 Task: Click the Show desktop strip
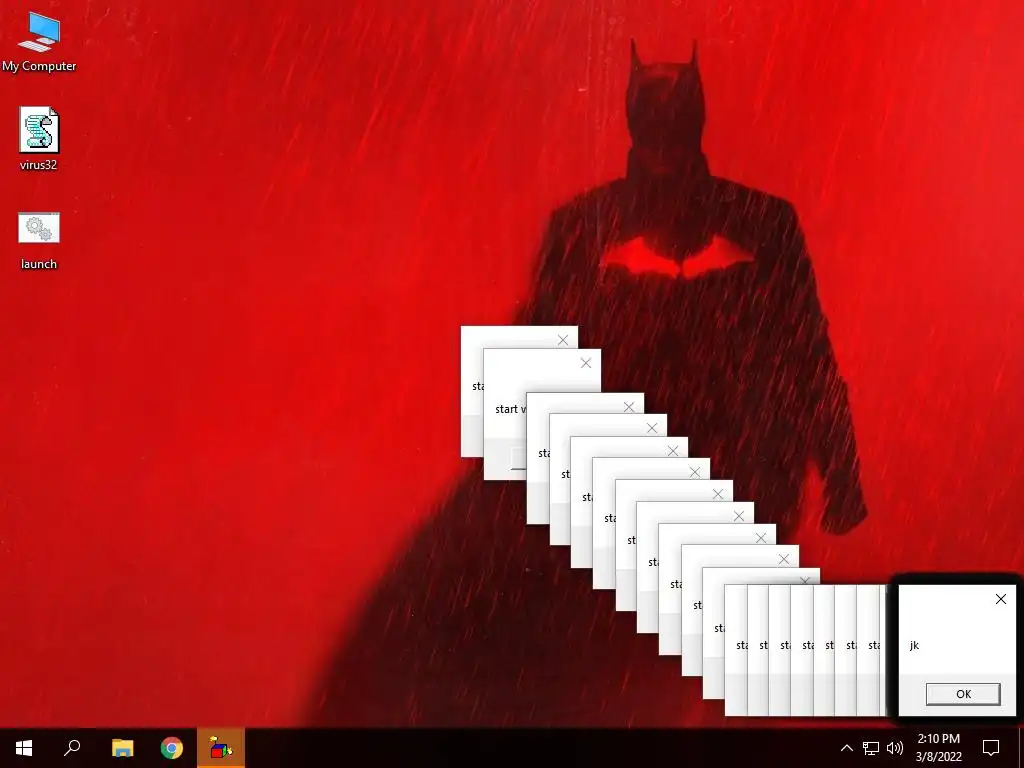pos(1021,748)
